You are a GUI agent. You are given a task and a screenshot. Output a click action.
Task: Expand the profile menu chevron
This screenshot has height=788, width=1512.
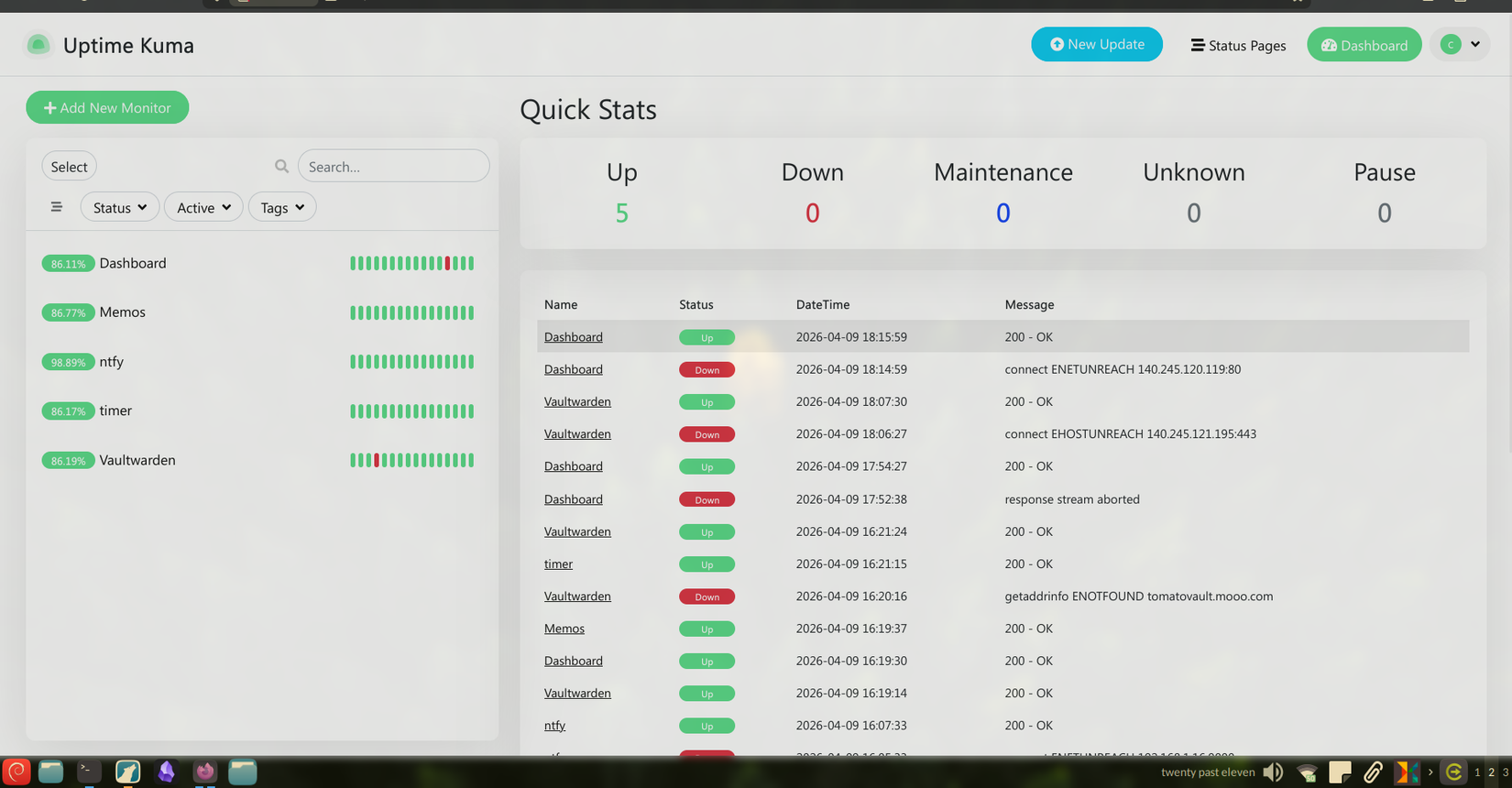point(1475,44)
